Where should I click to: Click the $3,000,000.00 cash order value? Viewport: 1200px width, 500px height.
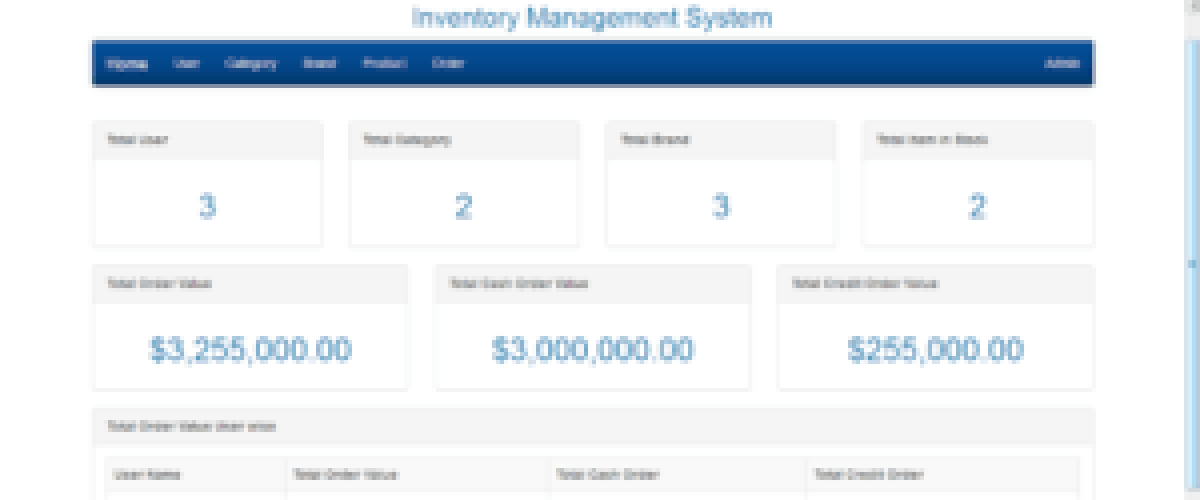[592, 350]
